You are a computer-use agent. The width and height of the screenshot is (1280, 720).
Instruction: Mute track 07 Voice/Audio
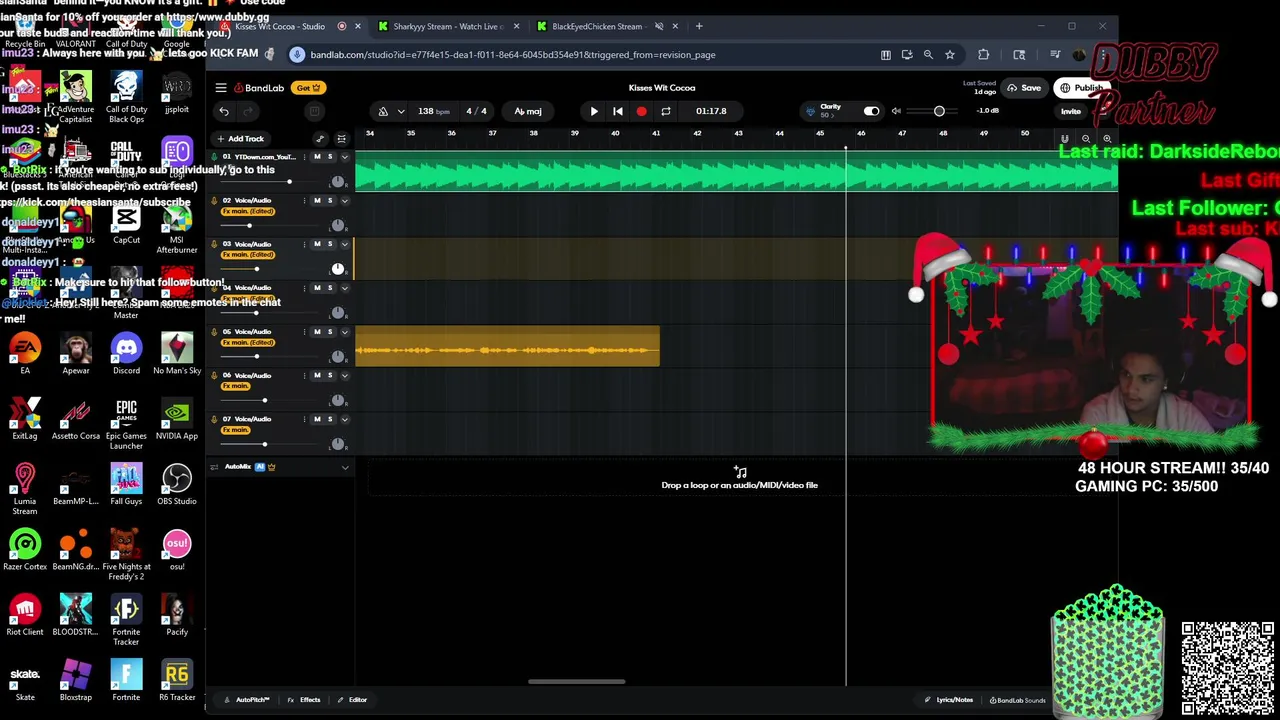click(317, 419)
